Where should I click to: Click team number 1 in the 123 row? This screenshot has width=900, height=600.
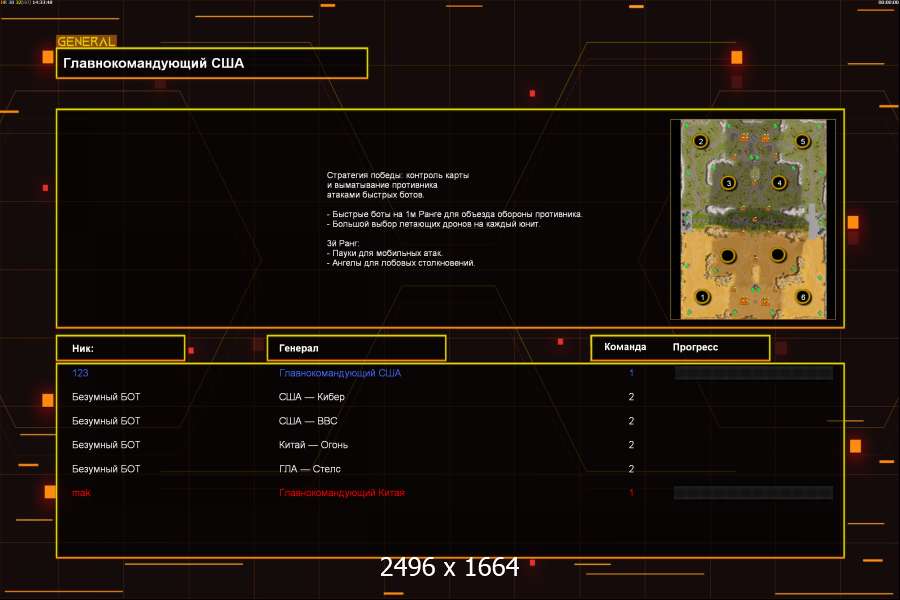pos(631,373)
